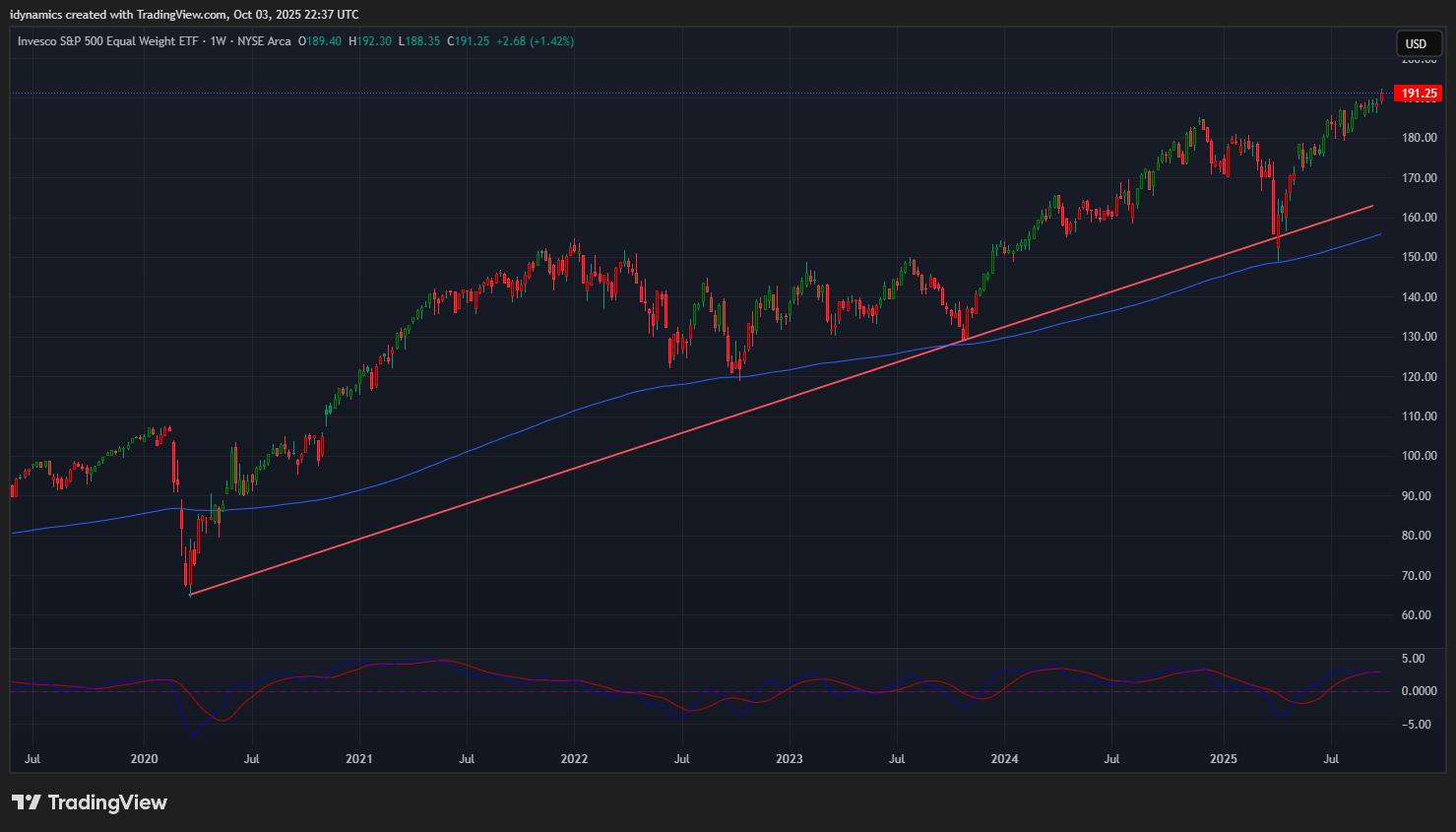Click the TradingView wordmark text at bottom
Viewport: 1456px width, 832px height.
[107, 802]
